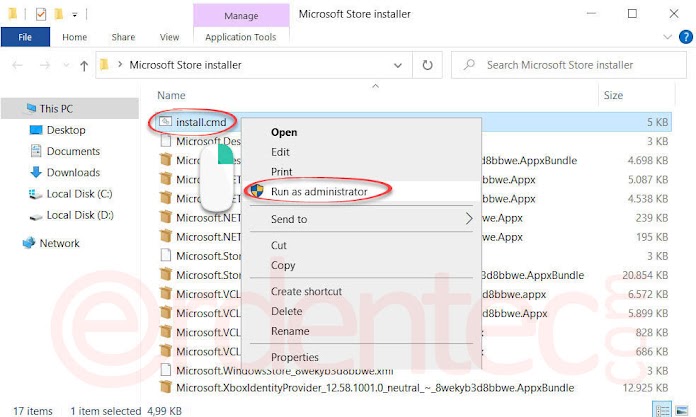
Task: Choose Rename from the context menu
Action: (x=290, y=331)
